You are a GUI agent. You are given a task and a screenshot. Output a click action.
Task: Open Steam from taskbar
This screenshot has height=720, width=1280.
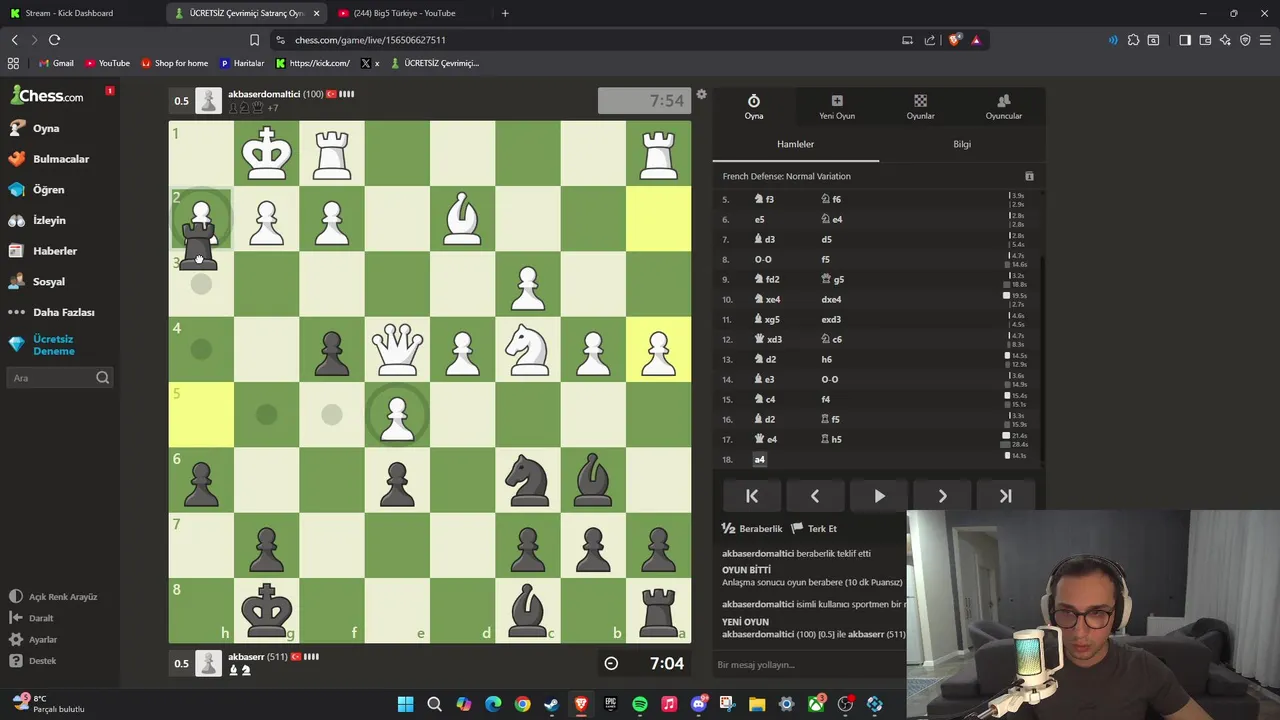(x=552, y=704)
